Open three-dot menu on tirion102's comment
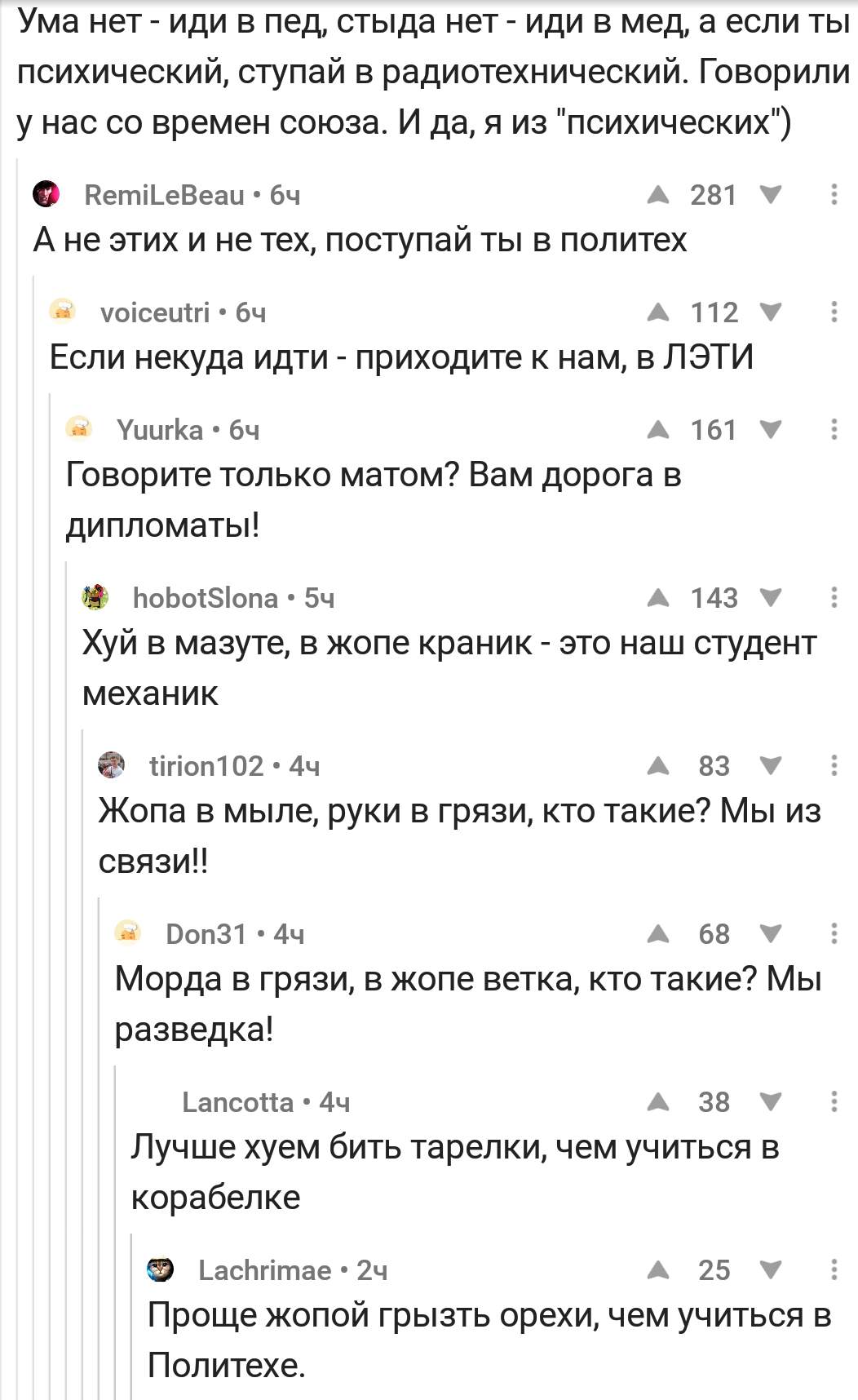The height and width of the screenshot is (1400, 858). click(834, 766)
